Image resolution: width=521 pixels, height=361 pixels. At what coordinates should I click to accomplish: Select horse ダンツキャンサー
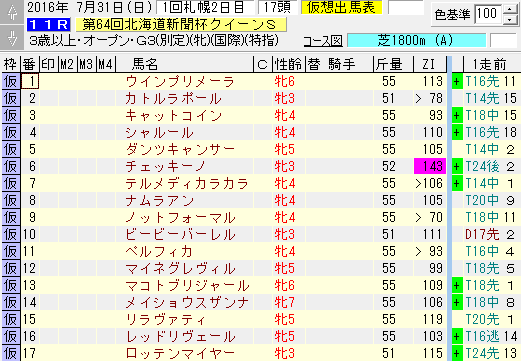tap(180, 150)
